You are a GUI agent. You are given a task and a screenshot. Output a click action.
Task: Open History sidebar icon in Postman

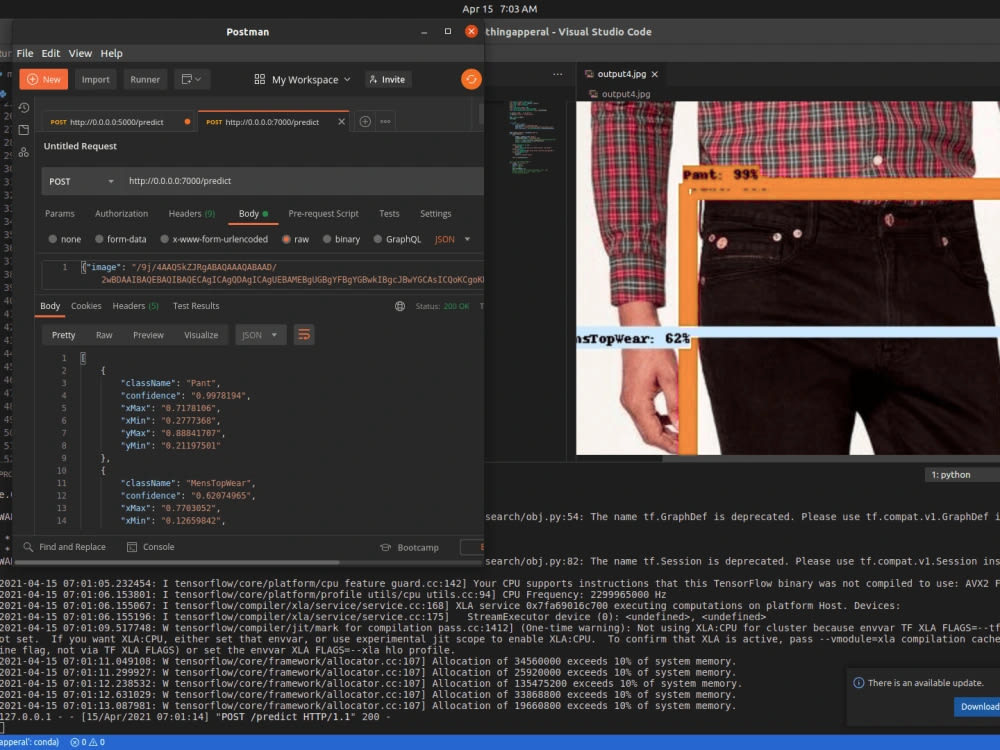click(24, 108)
